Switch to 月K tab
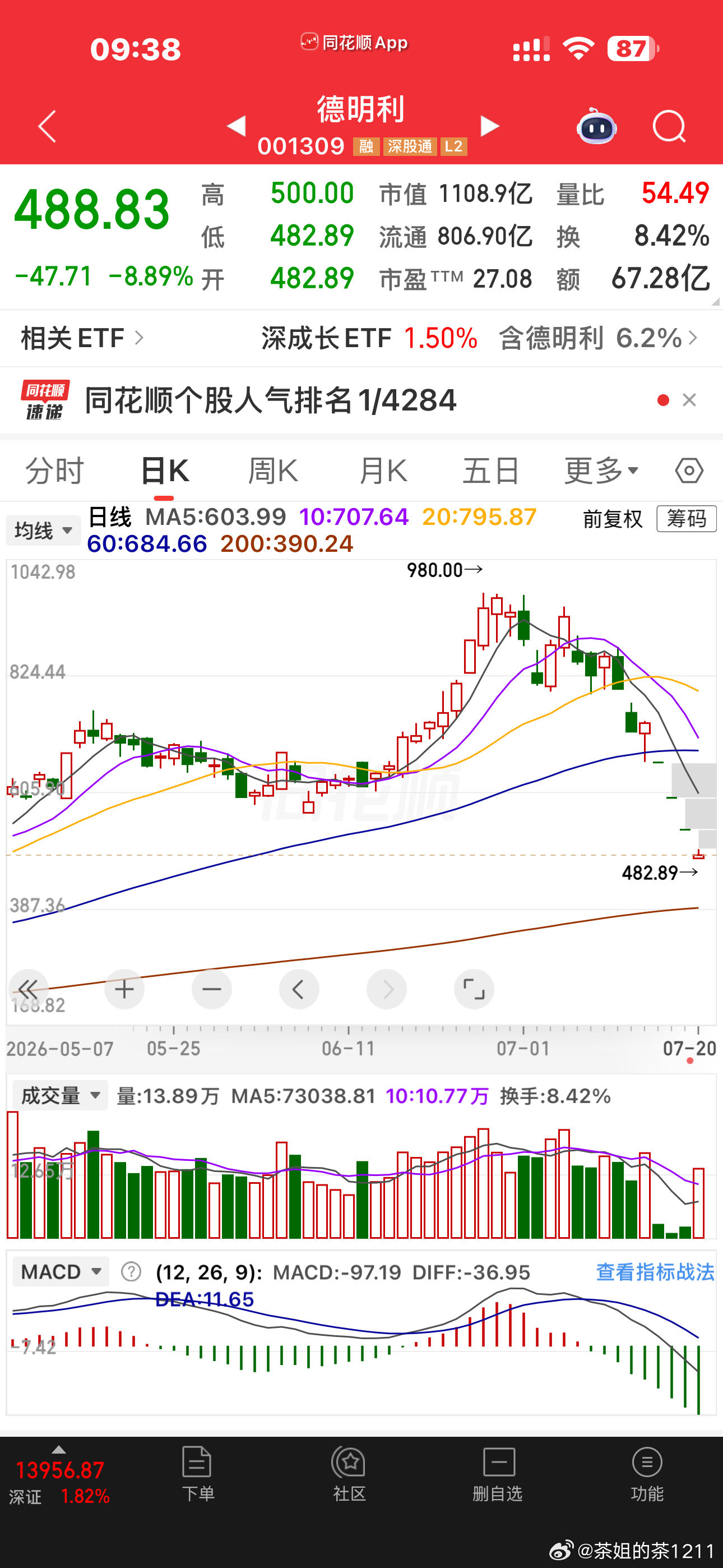The height and width of the screenshot is (1568, 723). click(383, 471)
